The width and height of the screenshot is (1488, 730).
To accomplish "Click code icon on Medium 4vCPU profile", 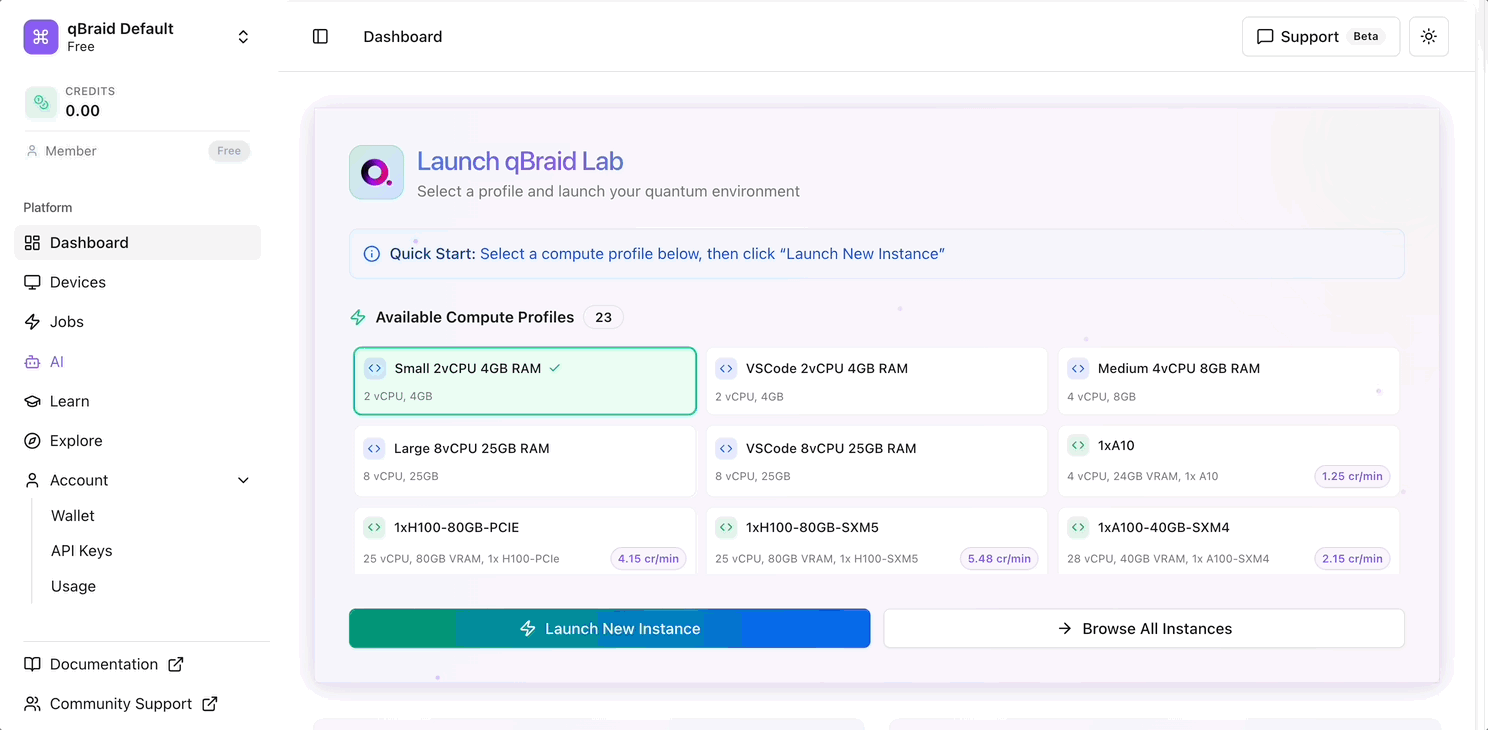I will point(1078,368).
